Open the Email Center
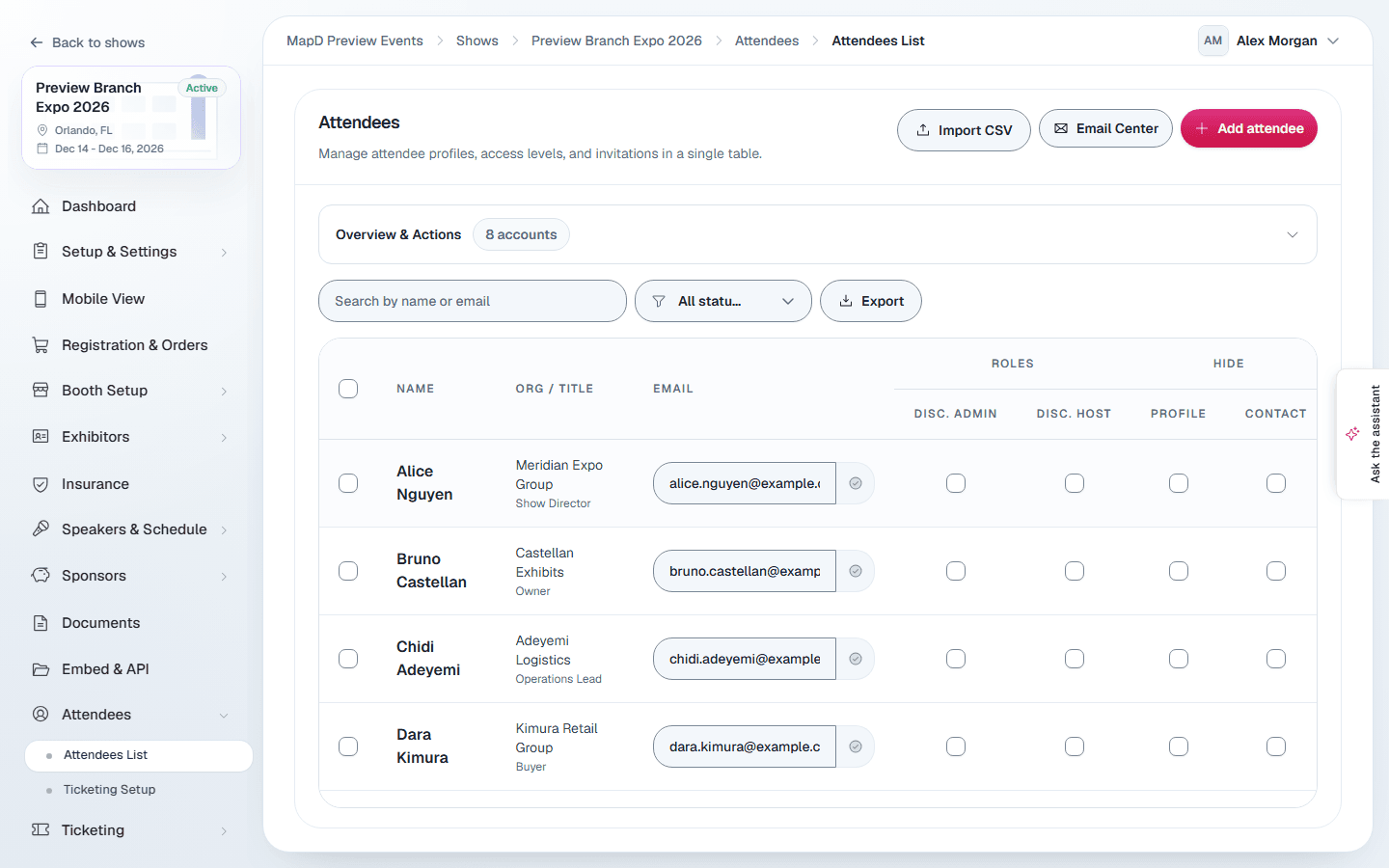 (x=1105, y=128)
